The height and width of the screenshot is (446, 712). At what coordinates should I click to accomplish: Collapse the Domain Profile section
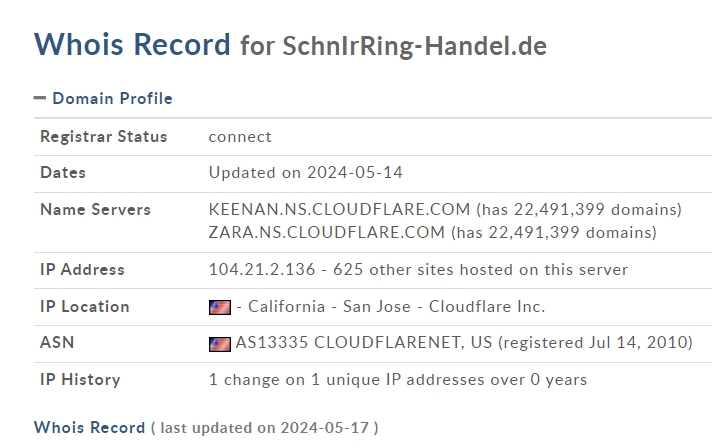[40, 98]
